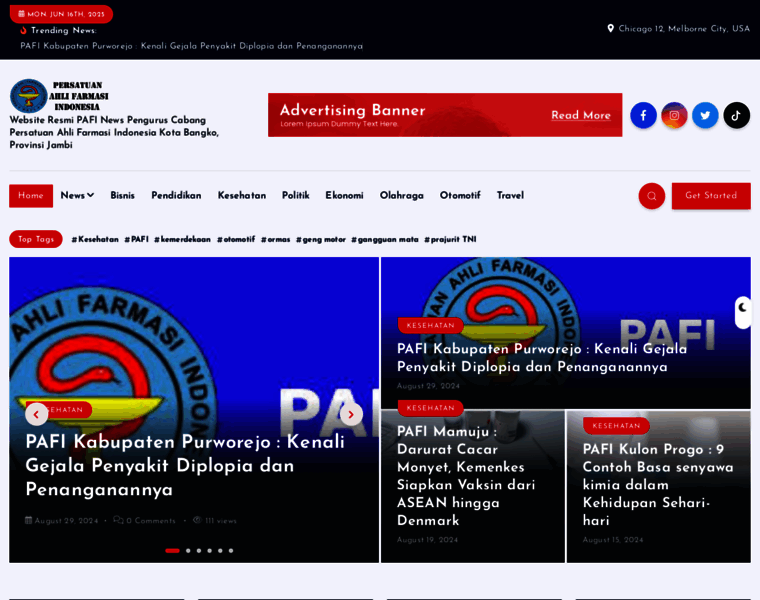Viewport: 760px width, 600px height.
Task: Click Read More on advertising banner
Action: tap(581, 115)
